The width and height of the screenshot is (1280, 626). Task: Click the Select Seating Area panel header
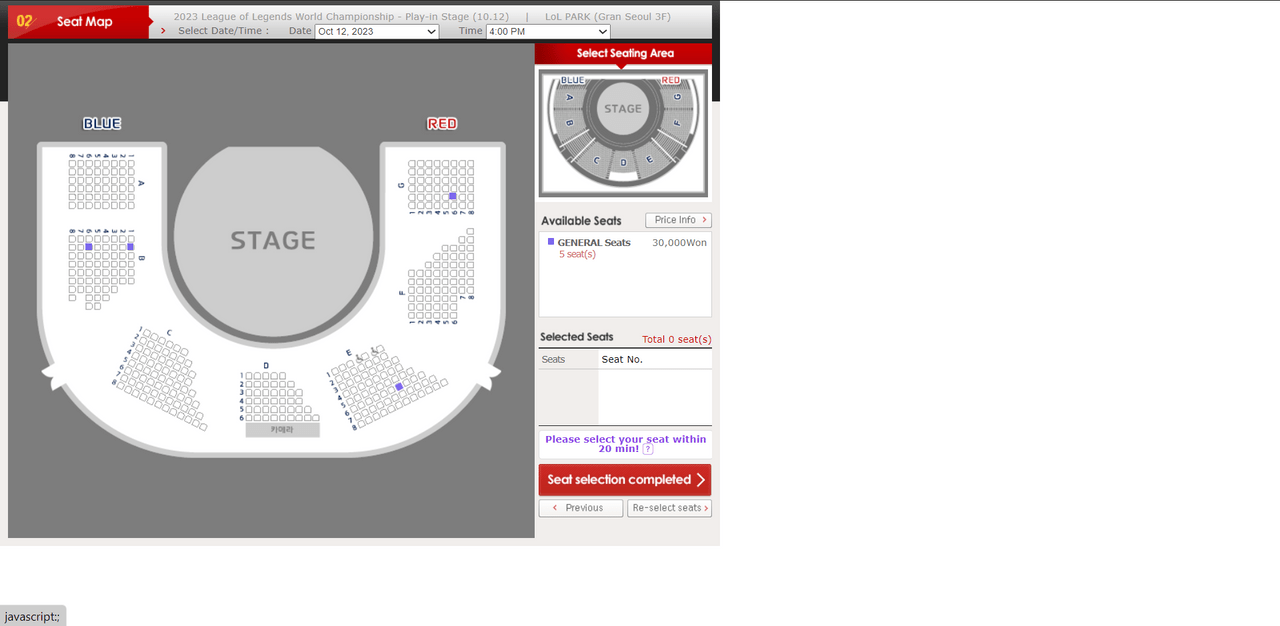coord(624,53)
